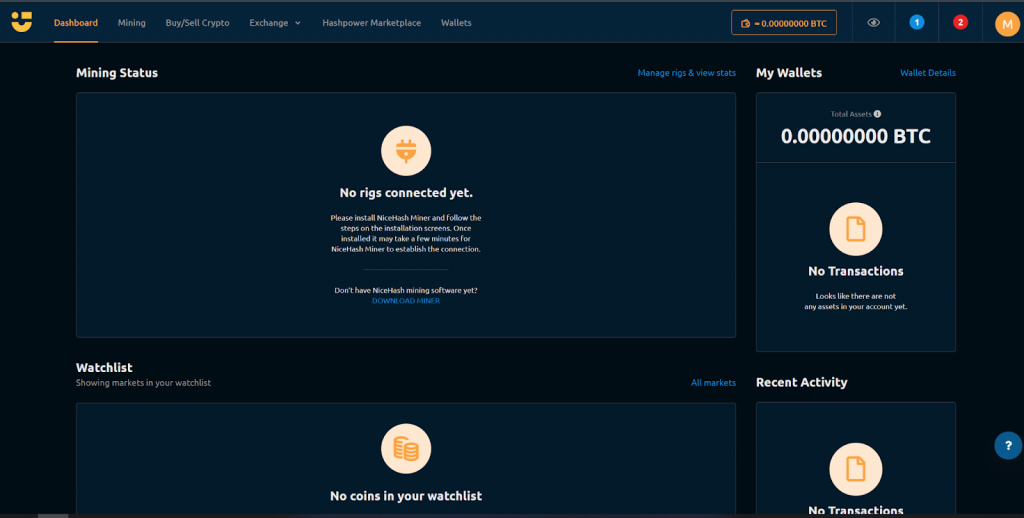Open the red notification badge showing 2
Image resolution: width=1024 pixels, height=518 pixels.
tap(960, 22)
